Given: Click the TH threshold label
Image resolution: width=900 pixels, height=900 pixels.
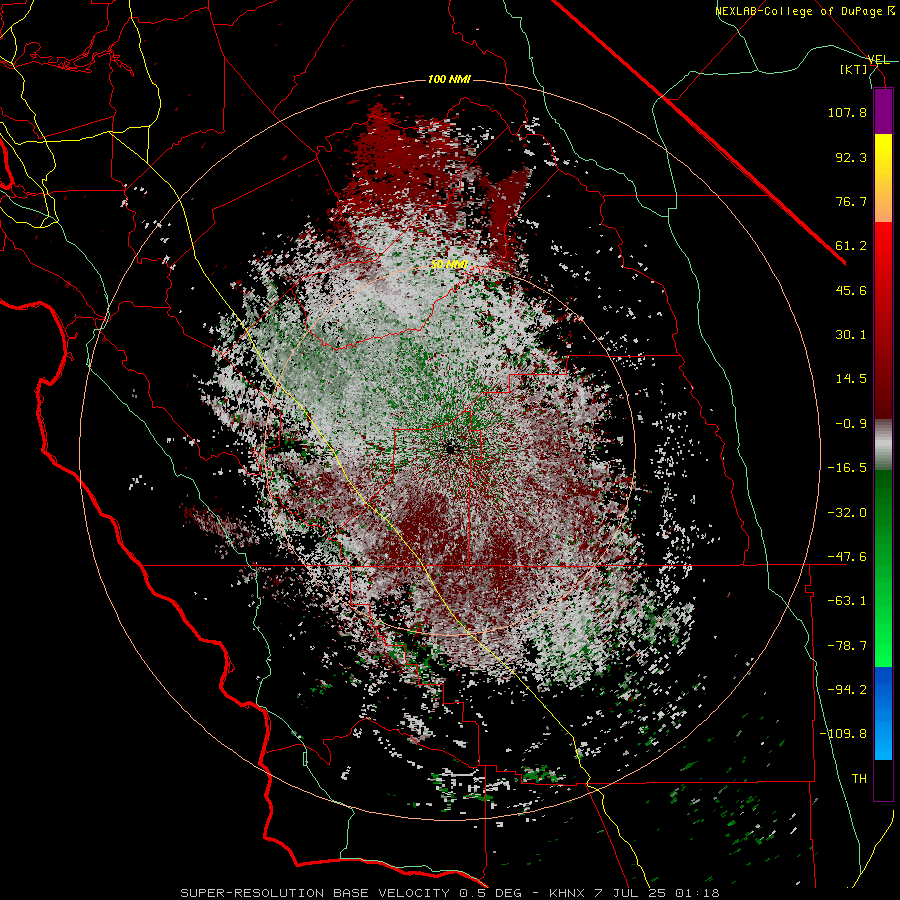Looking at the screenshot, I should [859, 779].
